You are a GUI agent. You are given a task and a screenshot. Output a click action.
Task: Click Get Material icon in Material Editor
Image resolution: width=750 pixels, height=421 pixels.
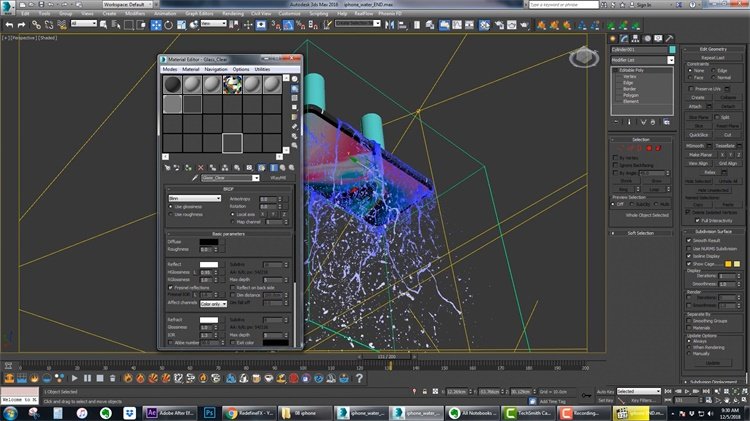(167, 168)
